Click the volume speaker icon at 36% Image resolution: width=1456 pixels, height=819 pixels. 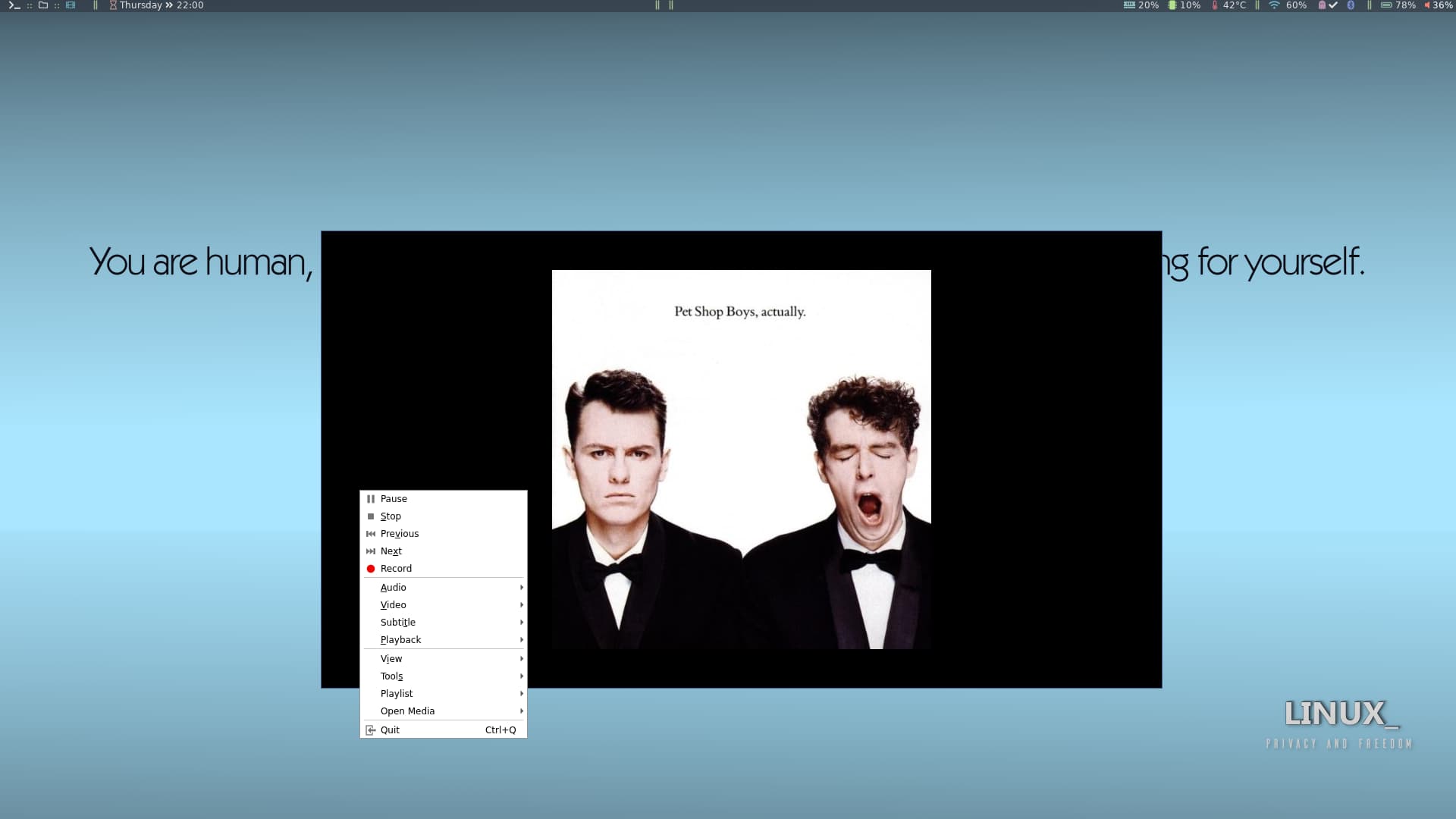(1427, 5)
